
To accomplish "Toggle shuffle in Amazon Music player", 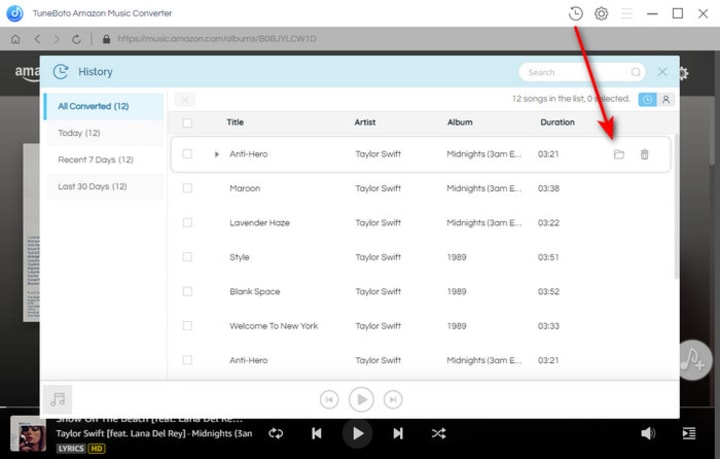I will 439,433.
